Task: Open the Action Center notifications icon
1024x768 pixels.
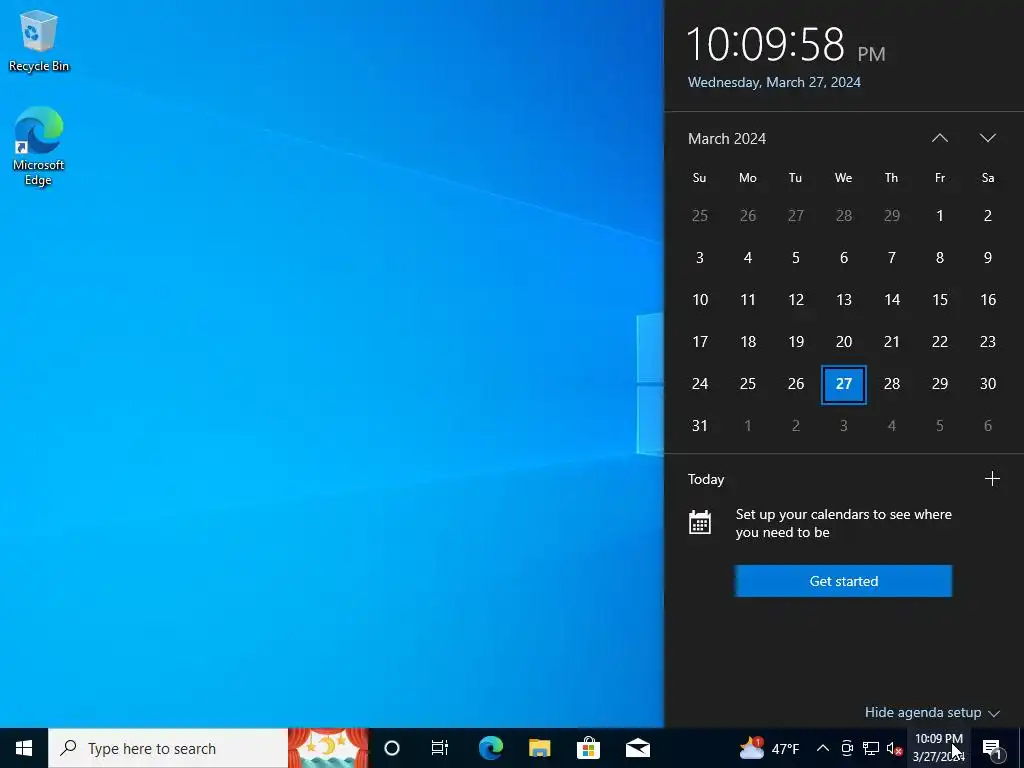Action: coord(992,748)
